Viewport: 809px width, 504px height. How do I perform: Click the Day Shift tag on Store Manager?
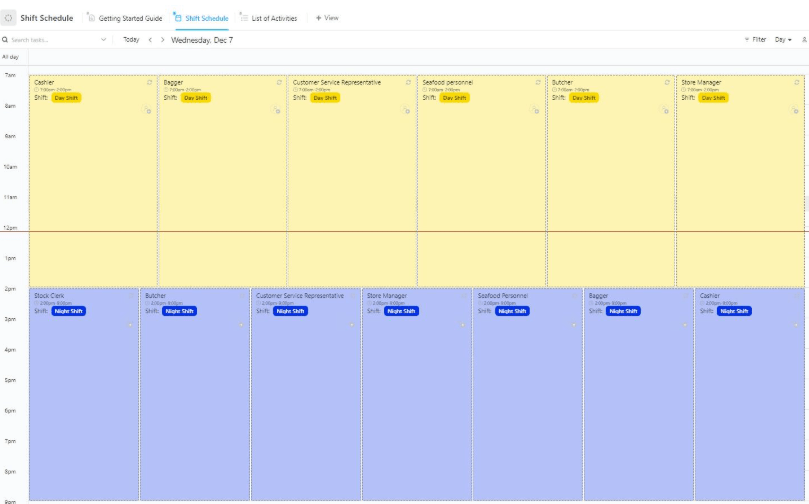[x=713, y=97]
